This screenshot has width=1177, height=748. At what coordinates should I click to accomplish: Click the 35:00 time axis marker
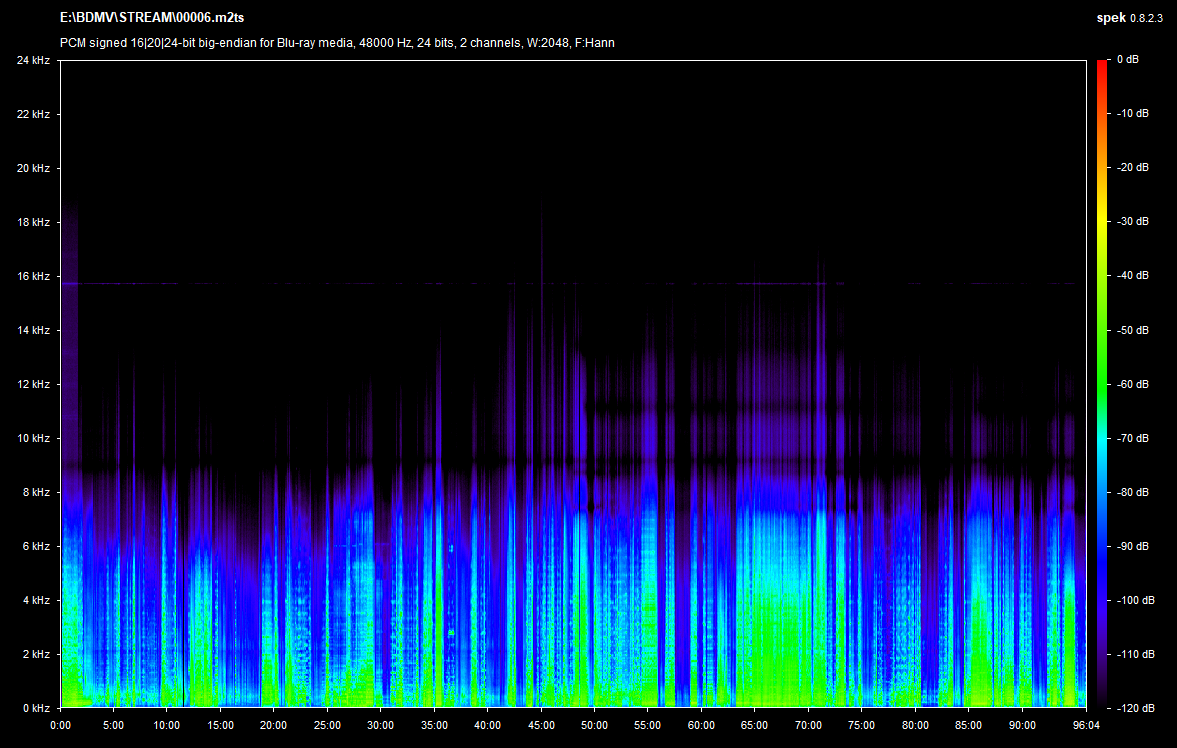click(x=434, y=725)
